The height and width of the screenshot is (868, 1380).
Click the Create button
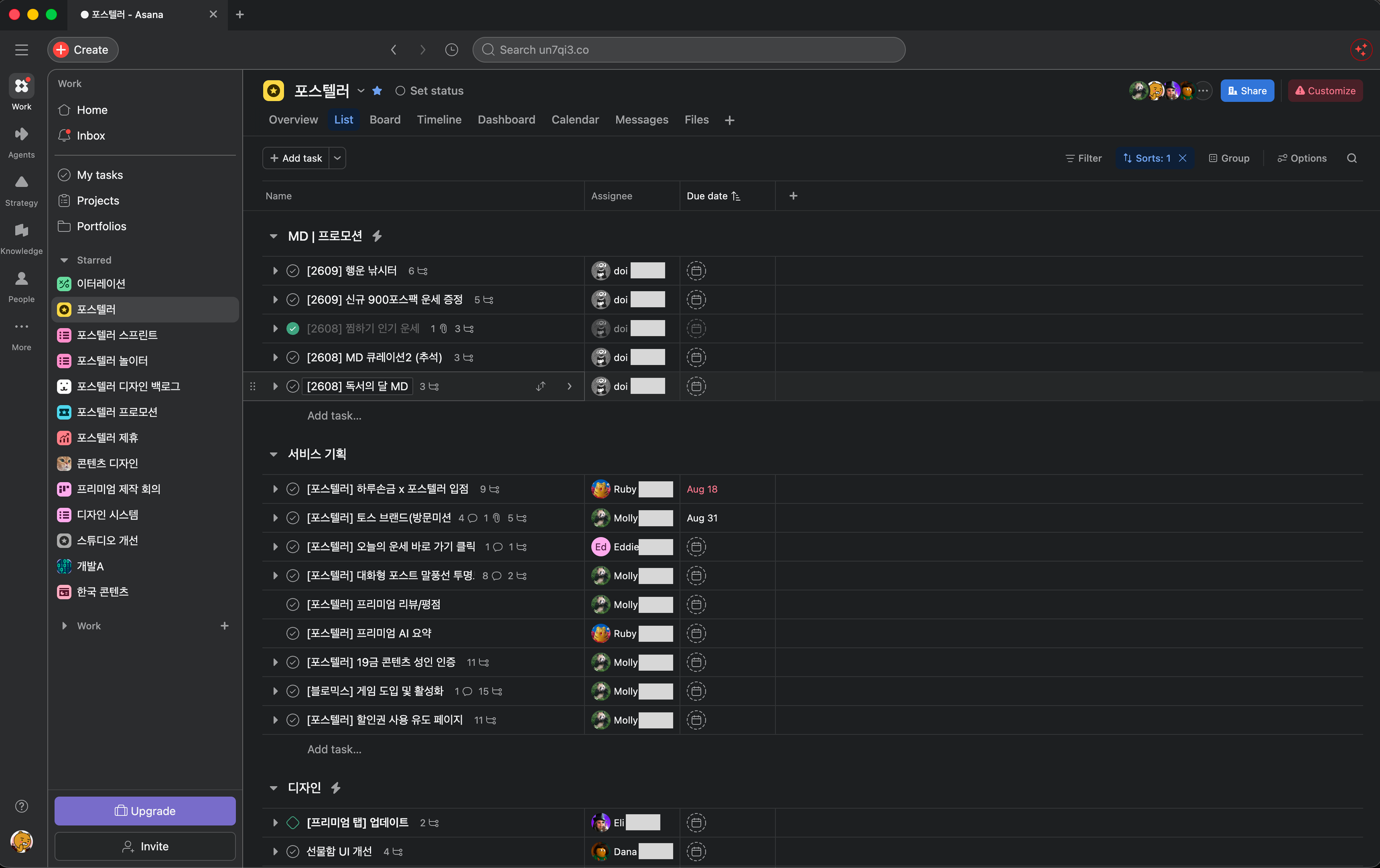coord(83,50)
